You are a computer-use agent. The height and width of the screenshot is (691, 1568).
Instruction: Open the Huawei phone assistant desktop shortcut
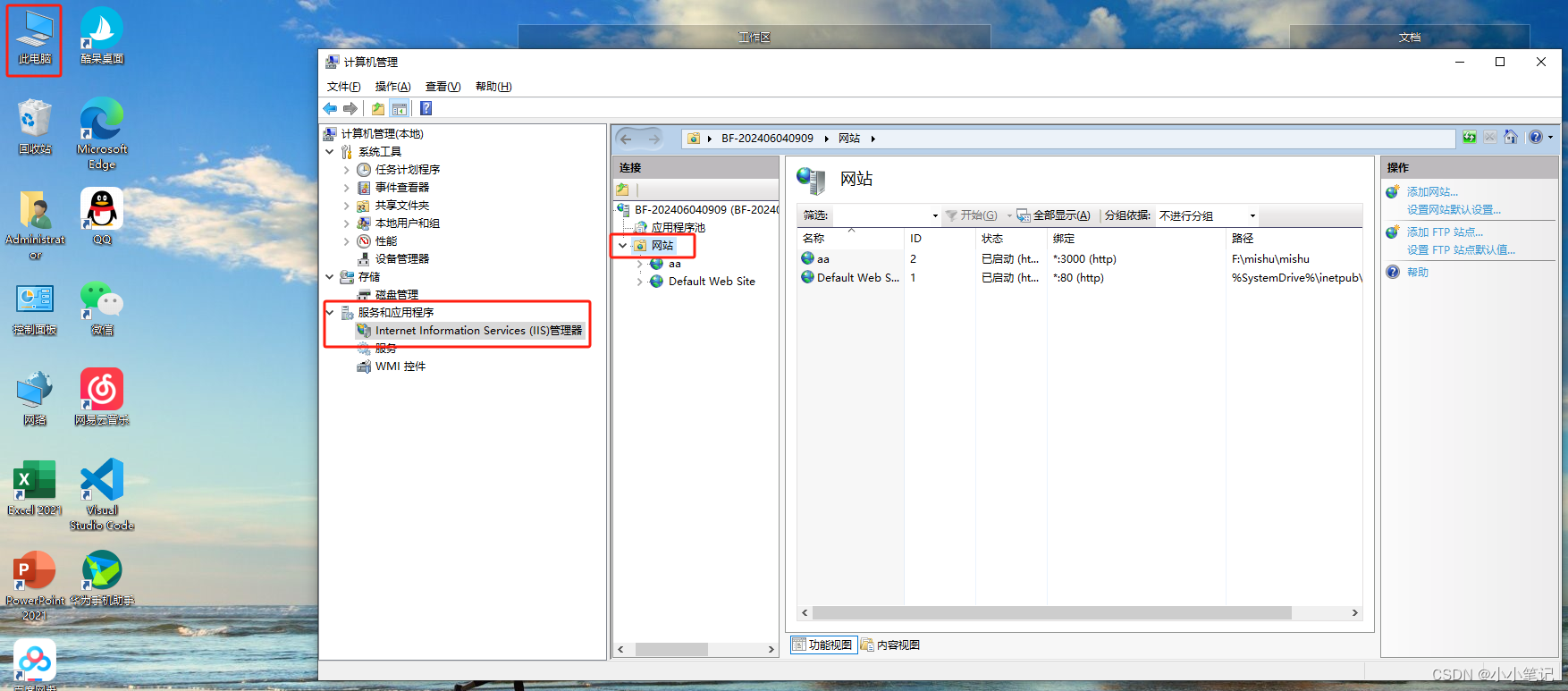coord(102,577)
